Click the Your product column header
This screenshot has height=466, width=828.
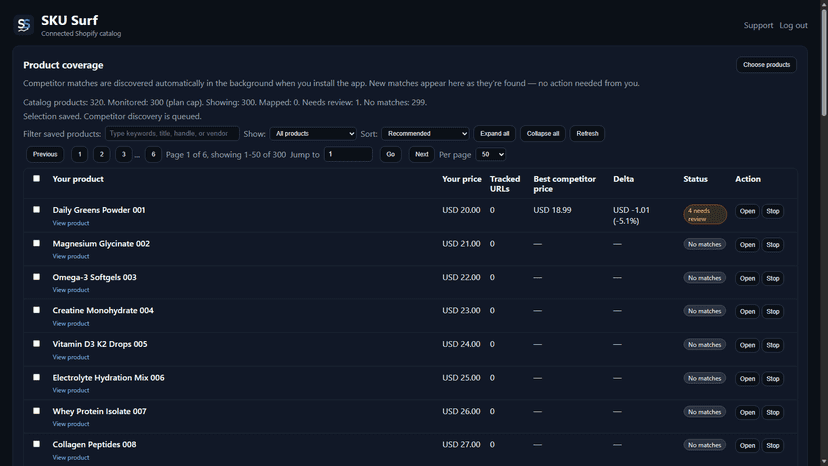[78, 179]
